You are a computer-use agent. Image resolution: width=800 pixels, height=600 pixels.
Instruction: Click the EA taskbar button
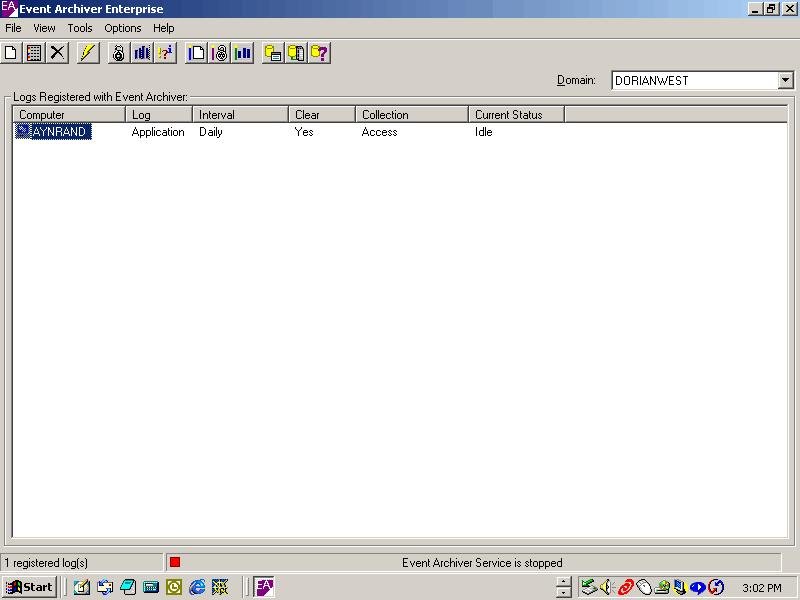tap(264, 587)
